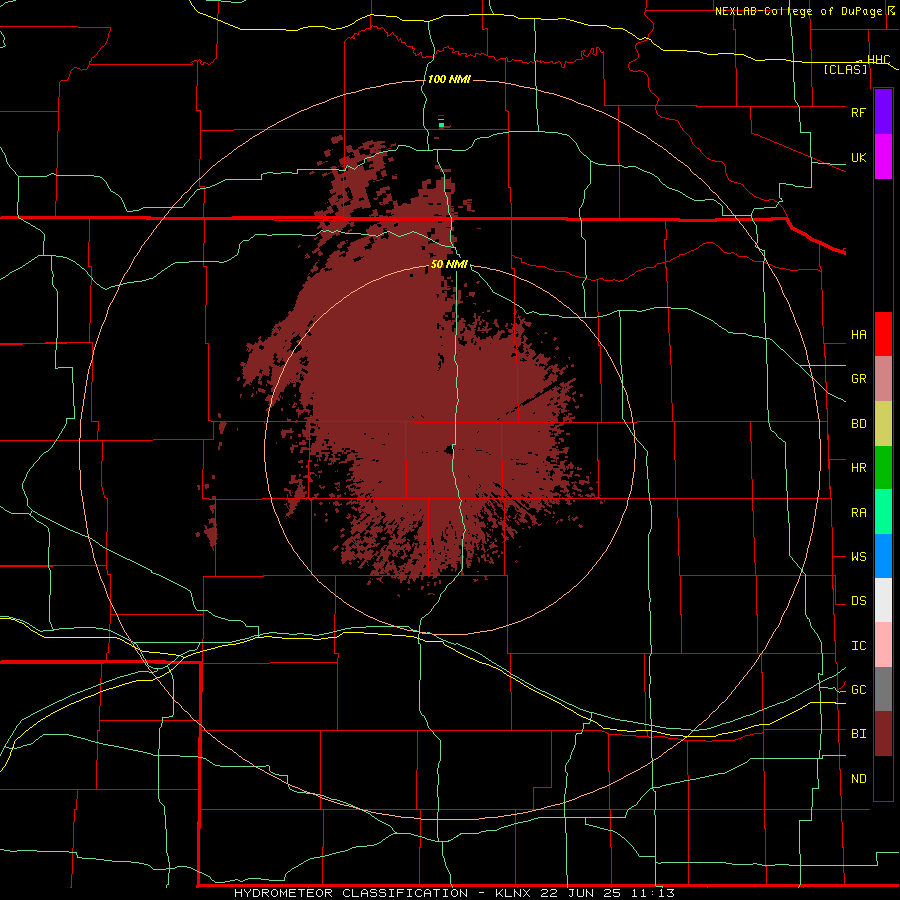Screen dimensions: 900x900
Task: Click the small green rain echo pixel
Action: coord(441,124)
